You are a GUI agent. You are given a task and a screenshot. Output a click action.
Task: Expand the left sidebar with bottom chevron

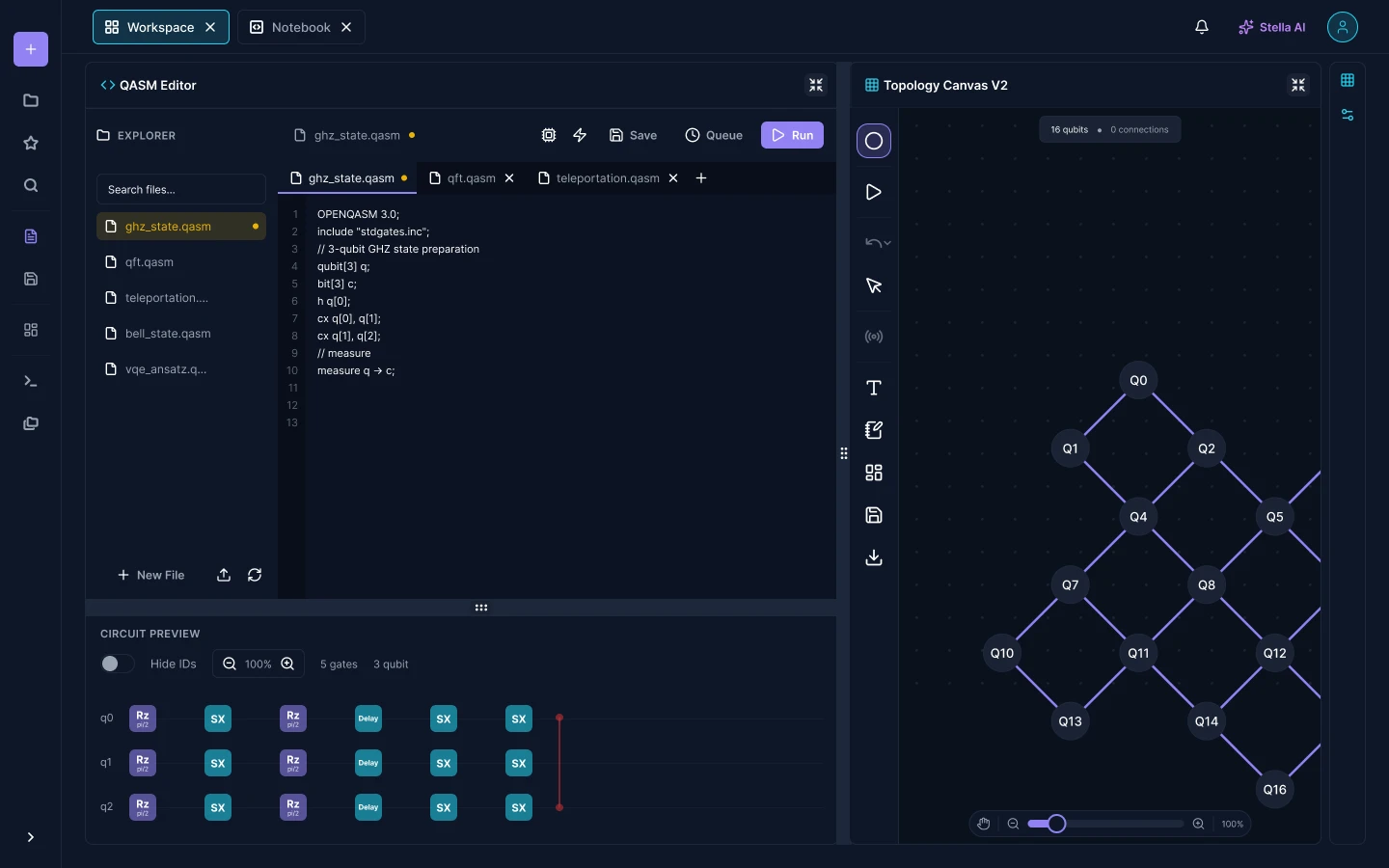tap(31, 837)
